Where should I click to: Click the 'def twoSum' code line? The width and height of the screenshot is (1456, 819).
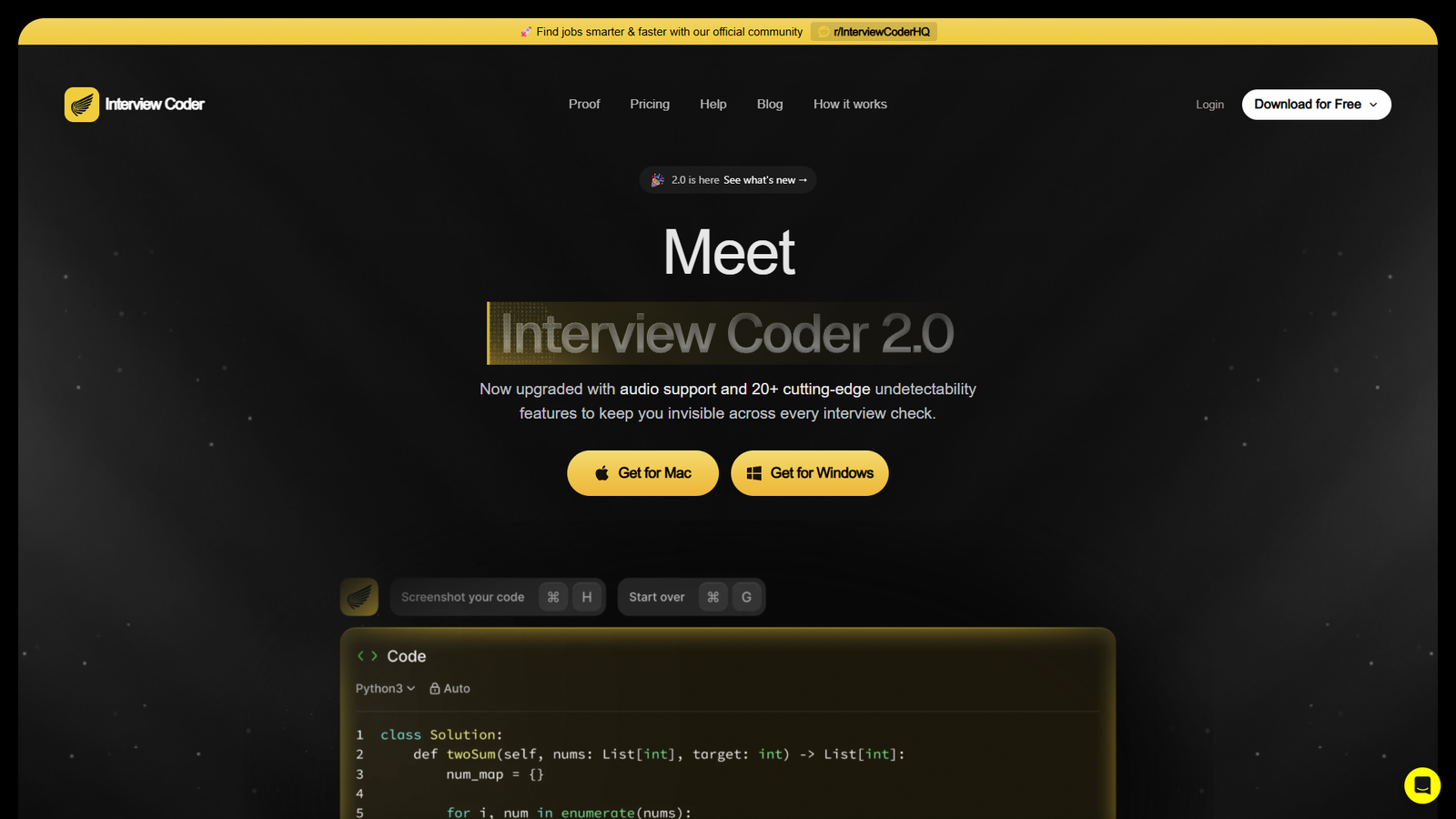[x=659, y=754]
